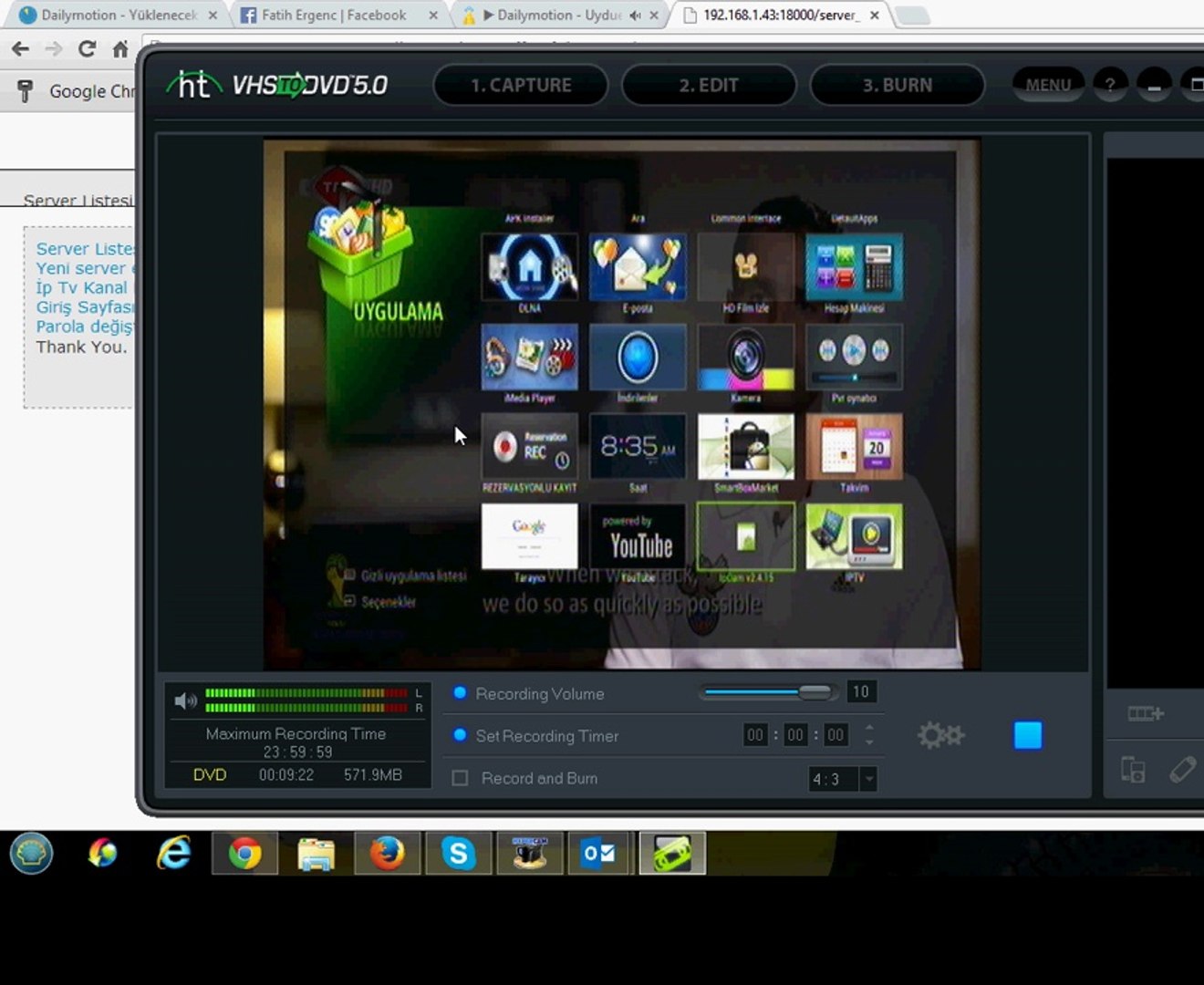Select the eraser icon in right panel
1204x985 pixels.
(x=1183, y=770)
